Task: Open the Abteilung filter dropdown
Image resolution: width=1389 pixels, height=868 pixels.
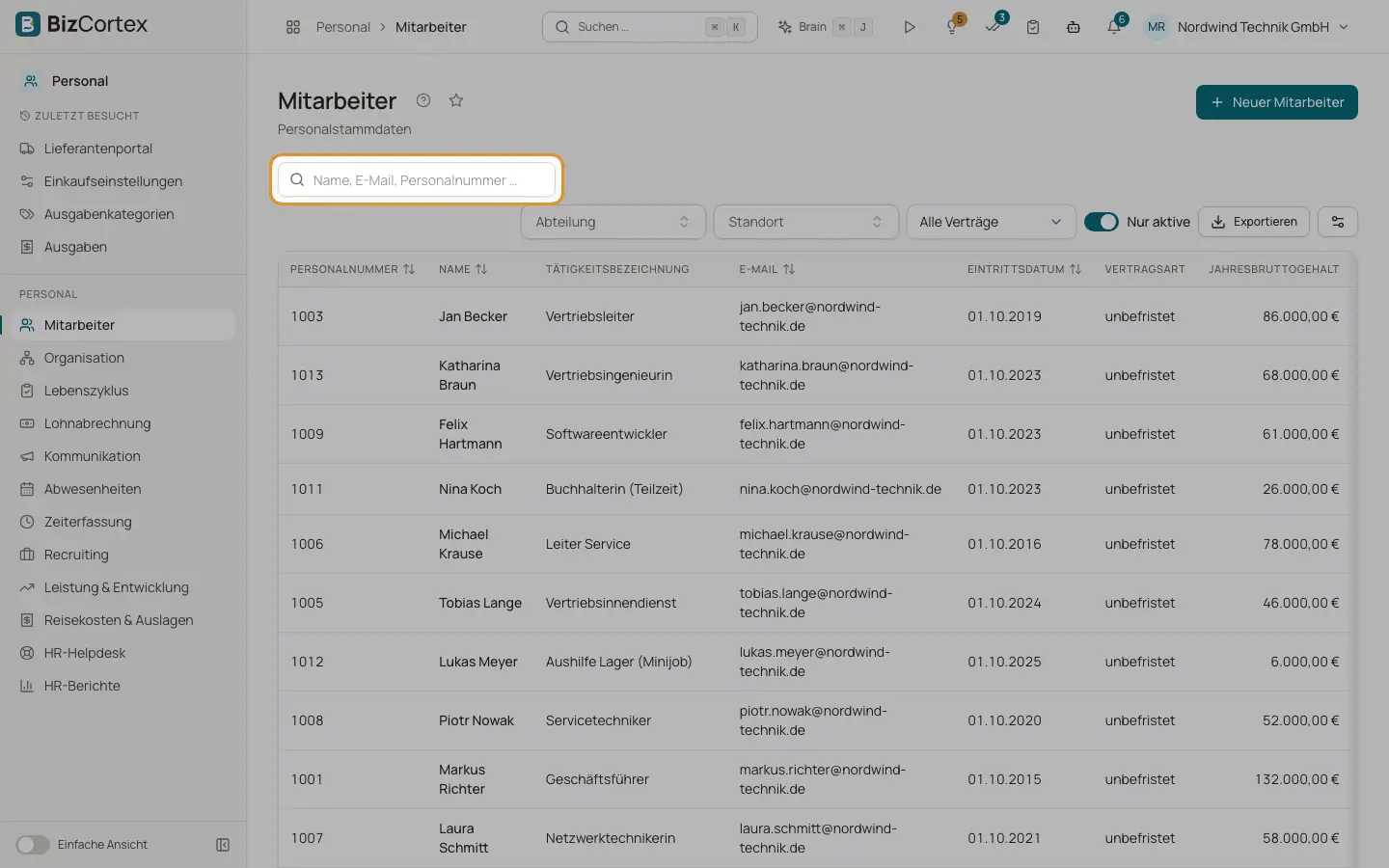Action: (613, 222)
